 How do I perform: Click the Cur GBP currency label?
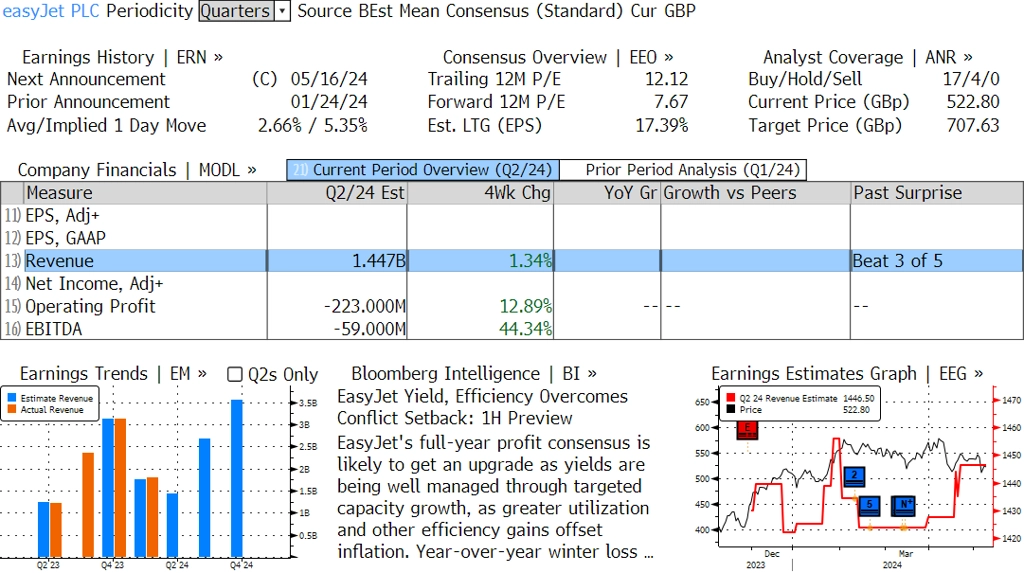[663, 11]
